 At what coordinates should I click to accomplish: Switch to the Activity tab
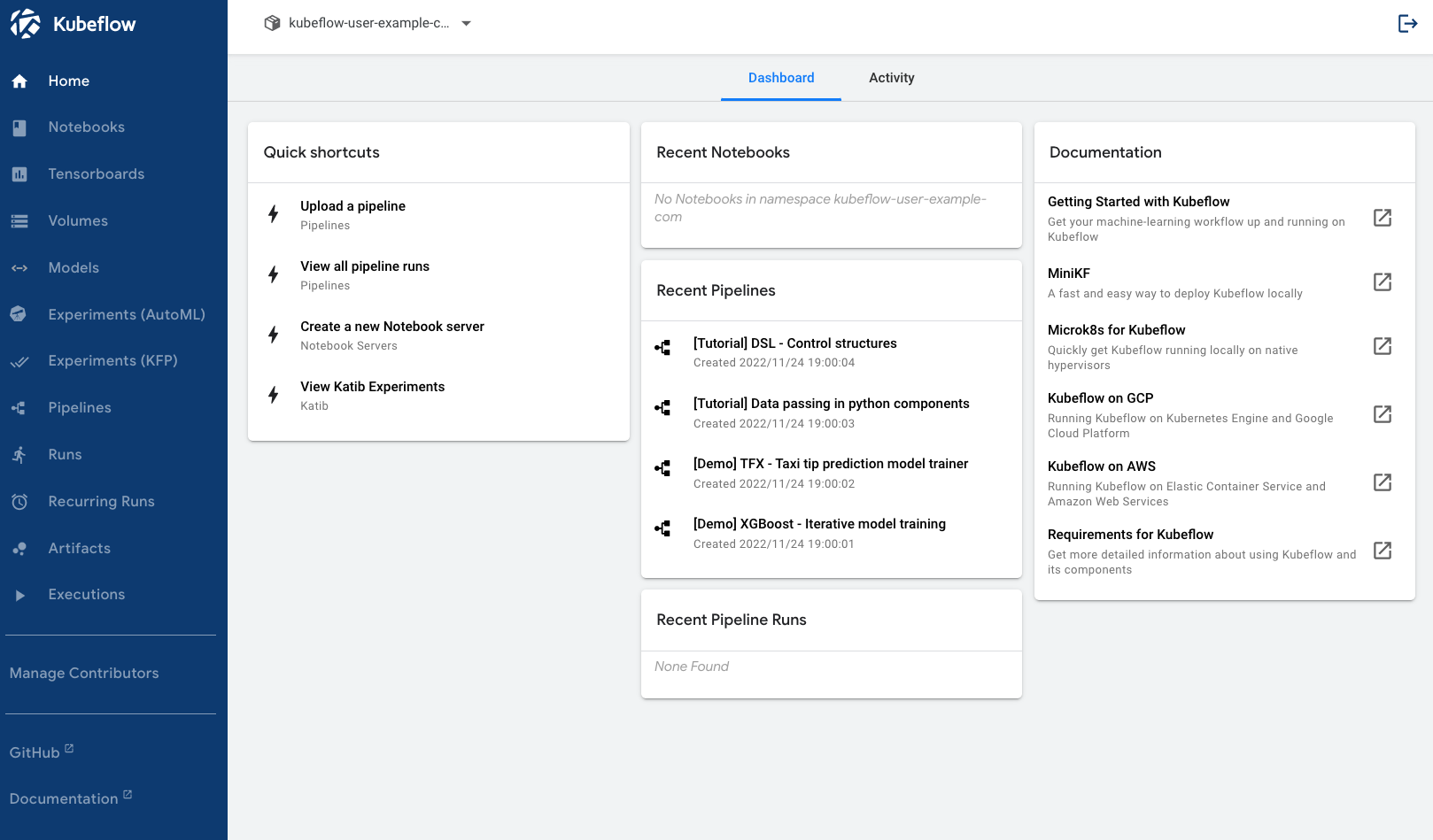click(891, 78)
